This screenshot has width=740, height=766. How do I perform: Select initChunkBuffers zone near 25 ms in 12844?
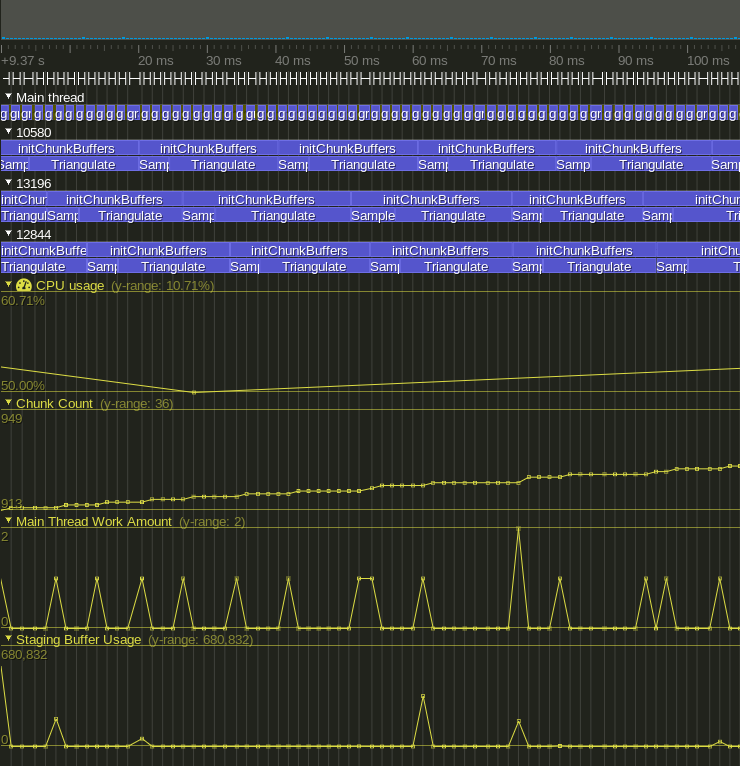point(158,251)
